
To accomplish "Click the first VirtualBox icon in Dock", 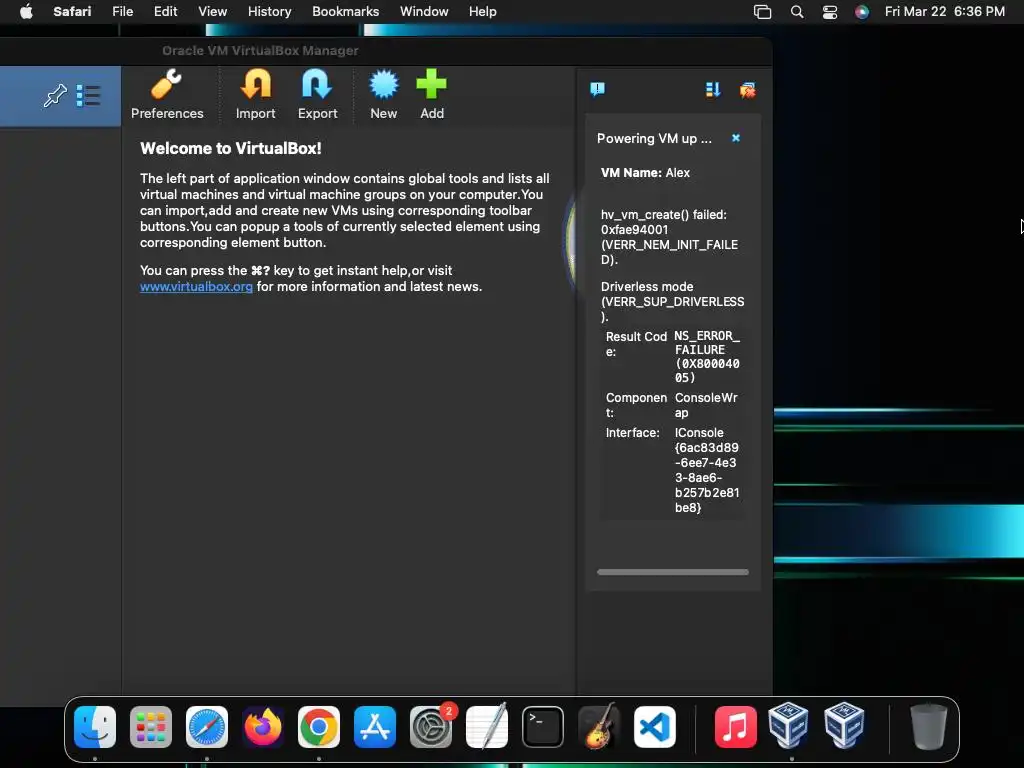I will (x=788, y=725).
